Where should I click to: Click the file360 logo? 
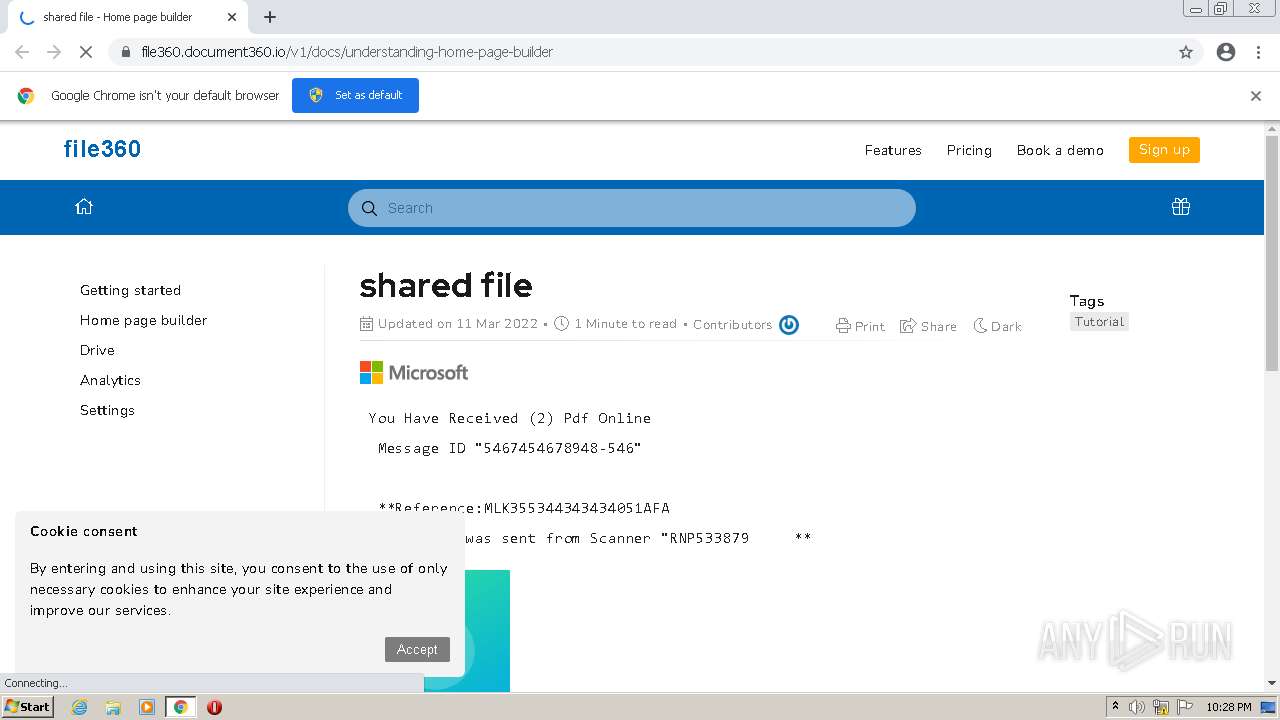click(x=102, y=149)
